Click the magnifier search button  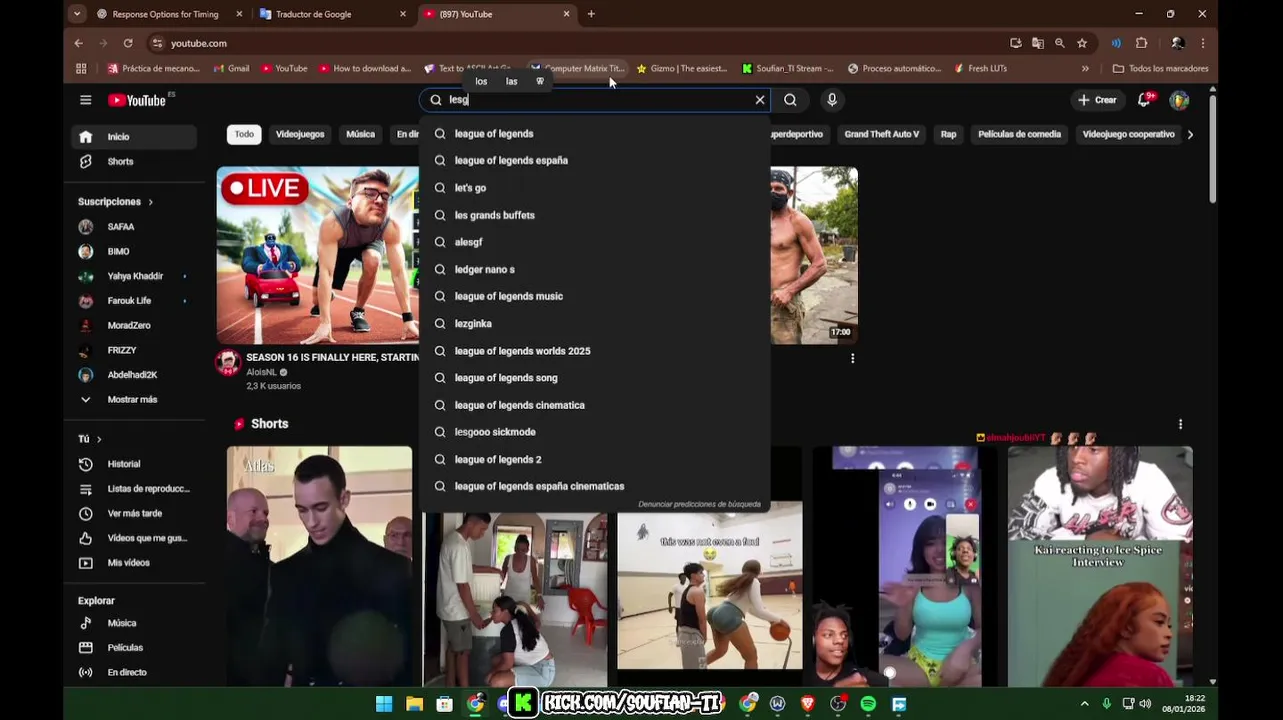tap(790, 100)
